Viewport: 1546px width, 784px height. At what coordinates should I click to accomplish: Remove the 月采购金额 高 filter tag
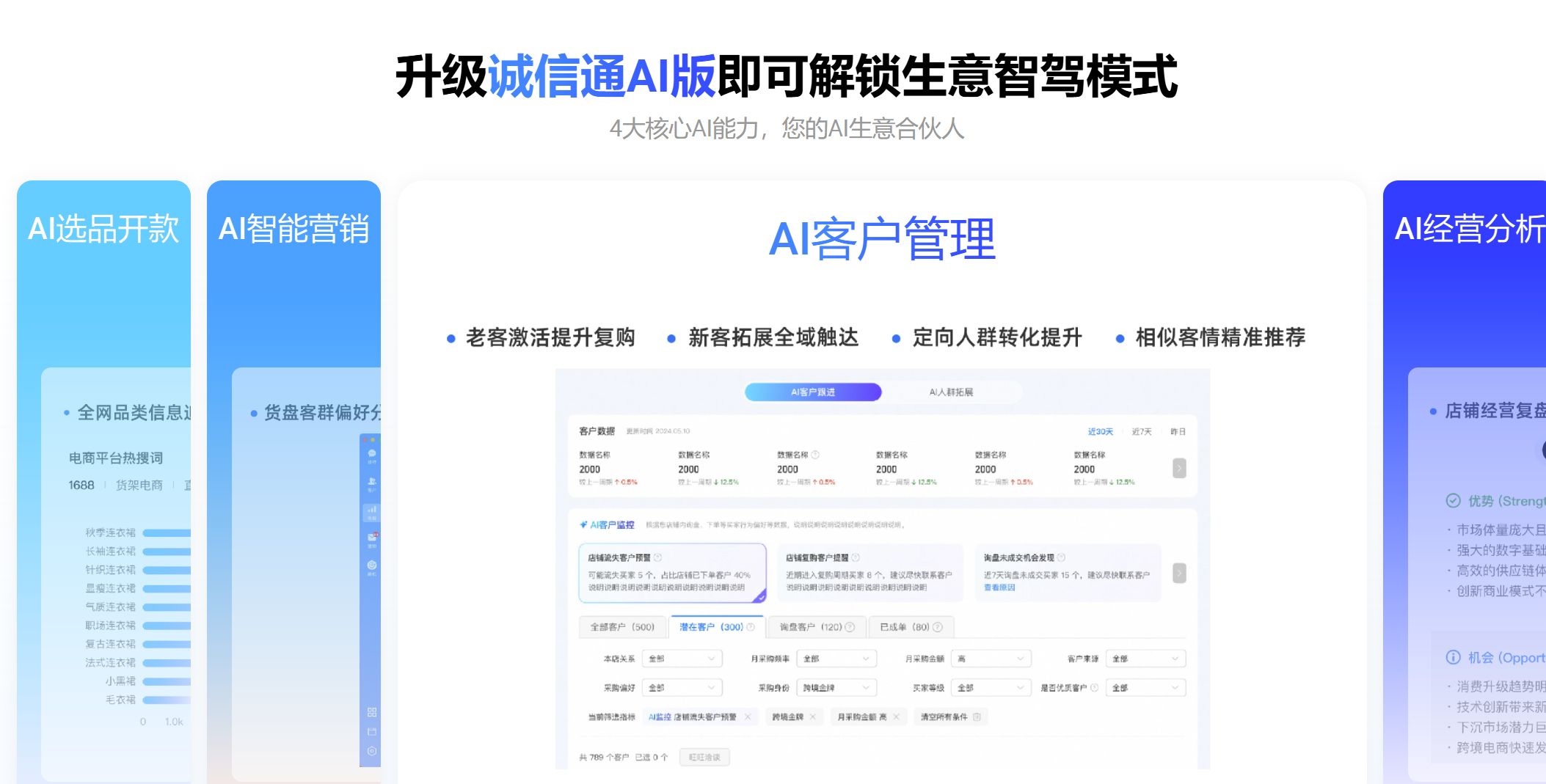point(897,717)
